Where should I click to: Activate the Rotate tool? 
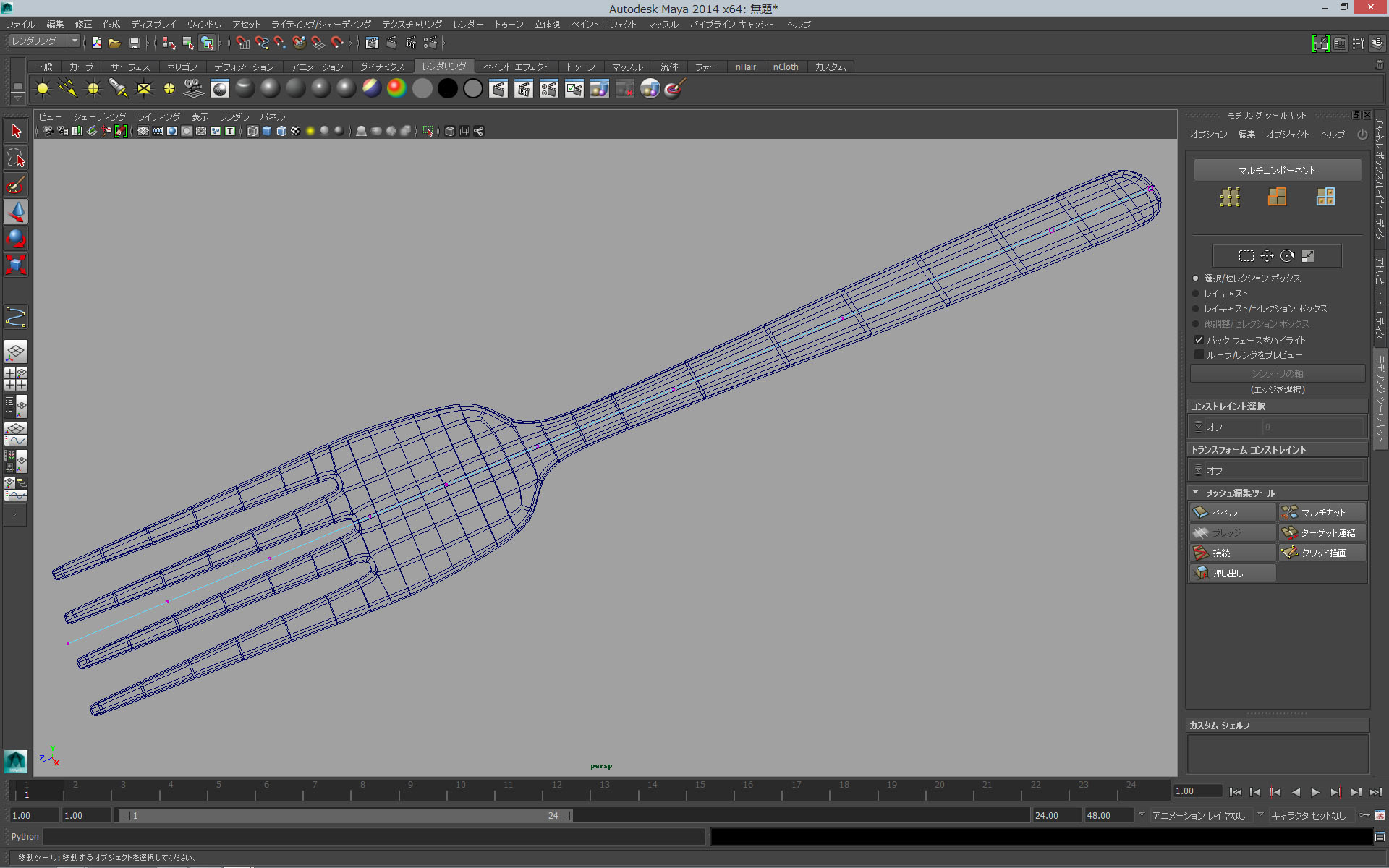16,238
